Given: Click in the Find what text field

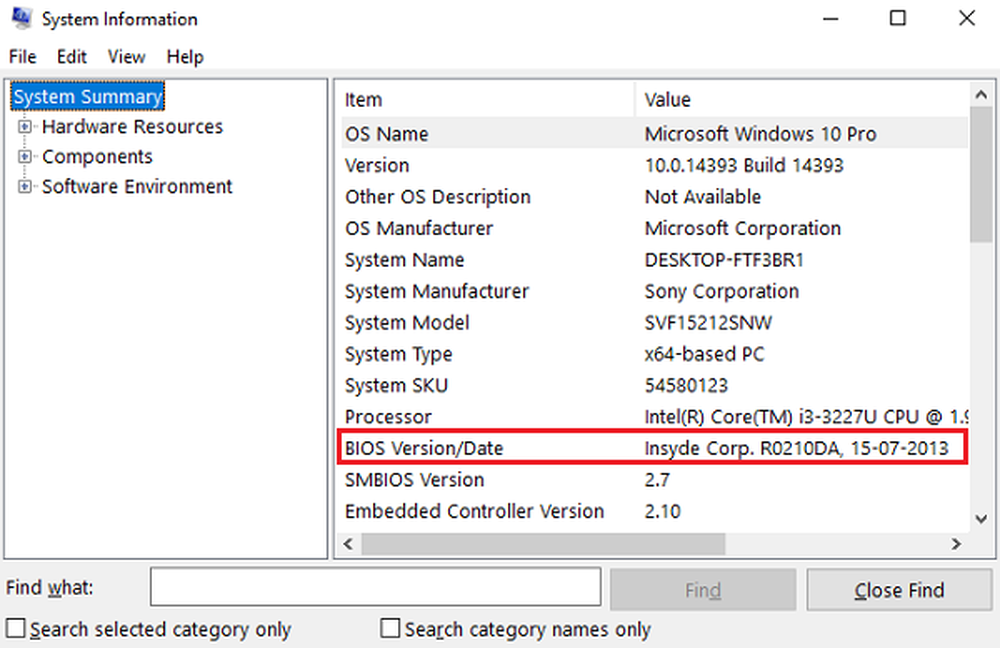Looking at the screenshot, I should pos(375,588).
